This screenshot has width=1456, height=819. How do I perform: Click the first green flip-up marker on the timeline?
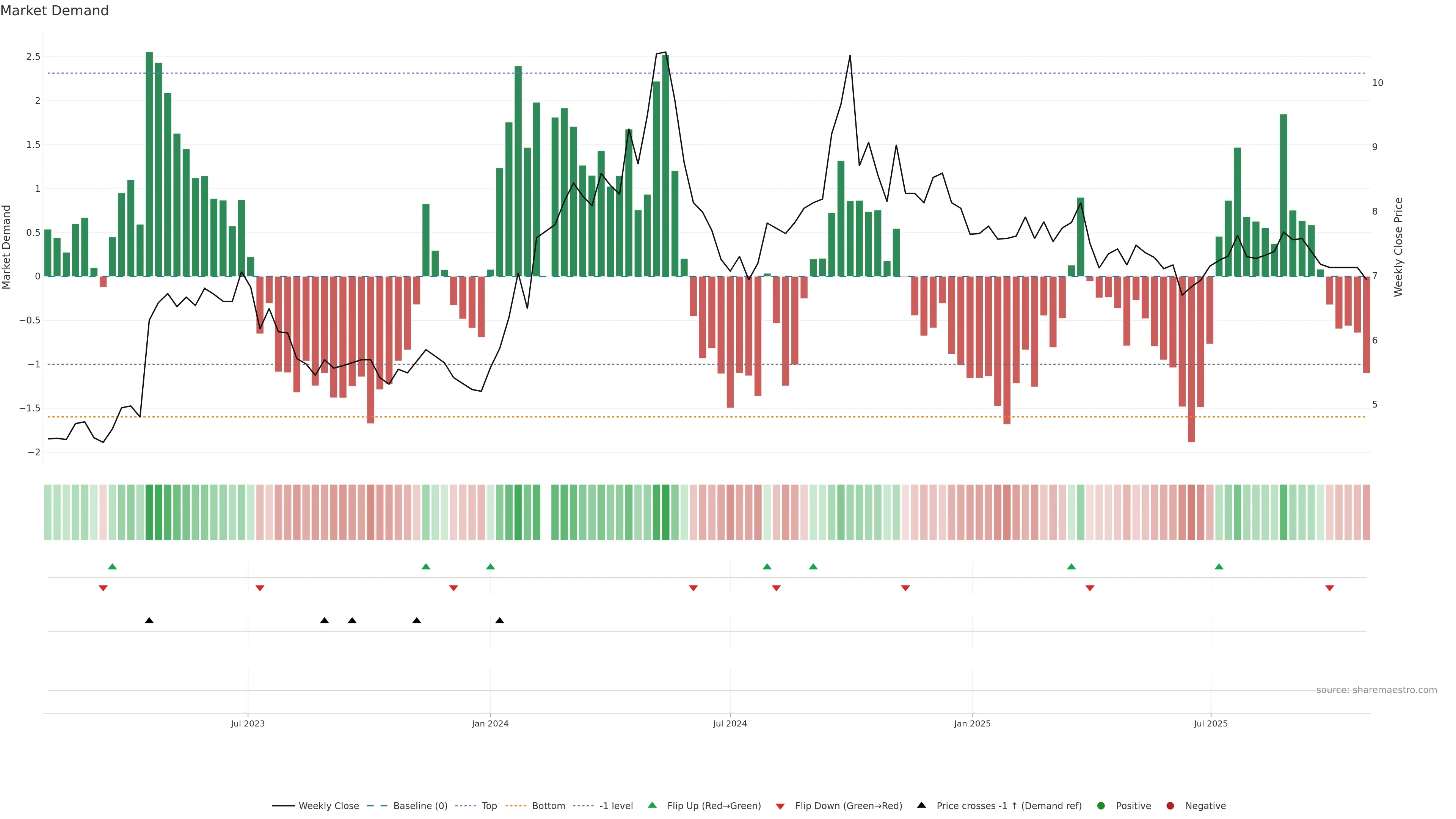(x=113, y=567)
